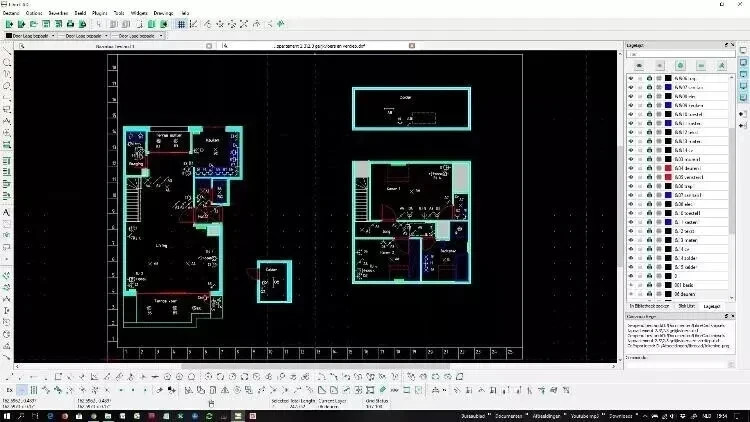
Task: Click the rectangle tool icon in bottom toolbar
Action: (58, 377)
